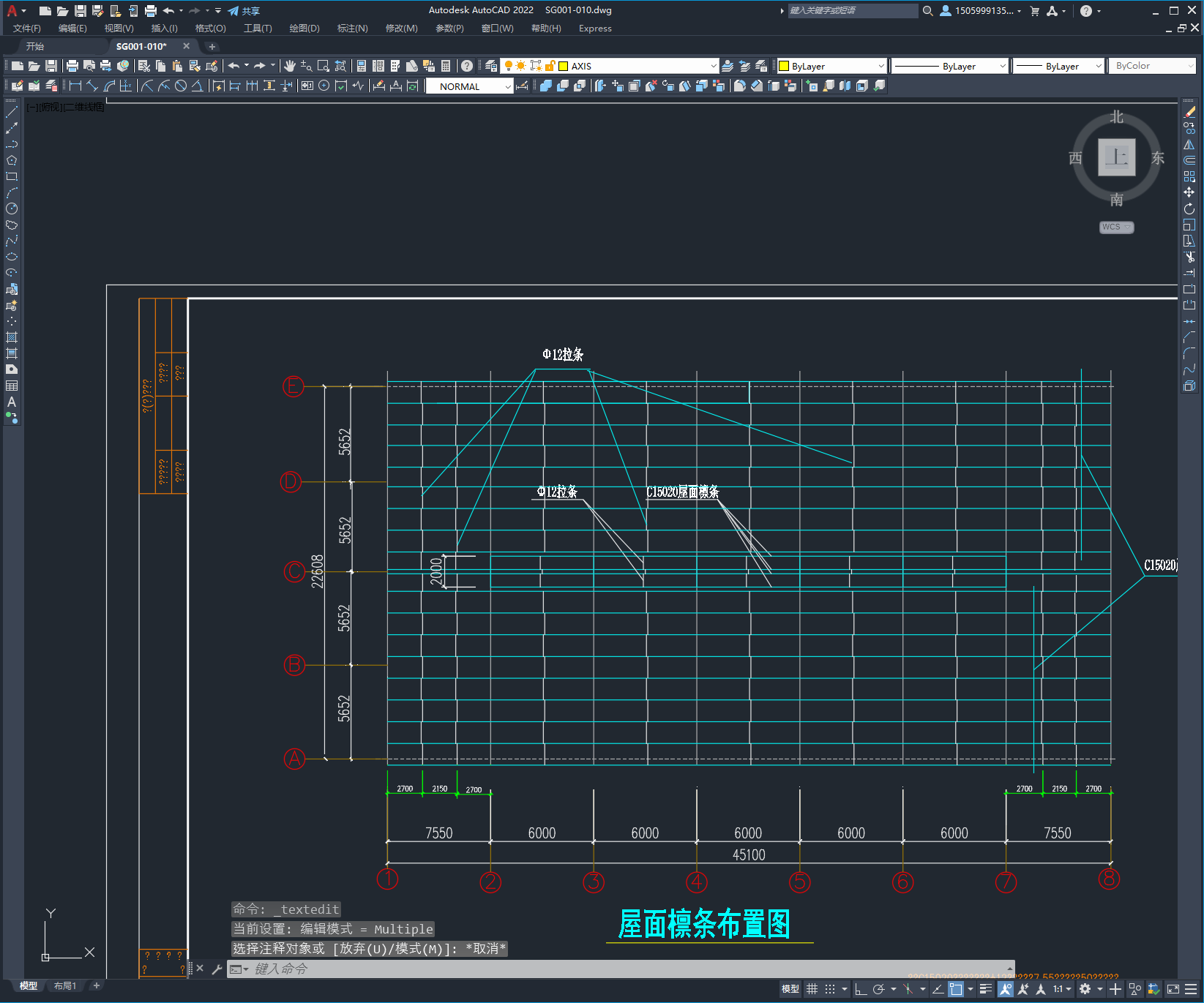Select the Circle draw tool
Screen dimensions: 1204x1003
tap(12, 209)
